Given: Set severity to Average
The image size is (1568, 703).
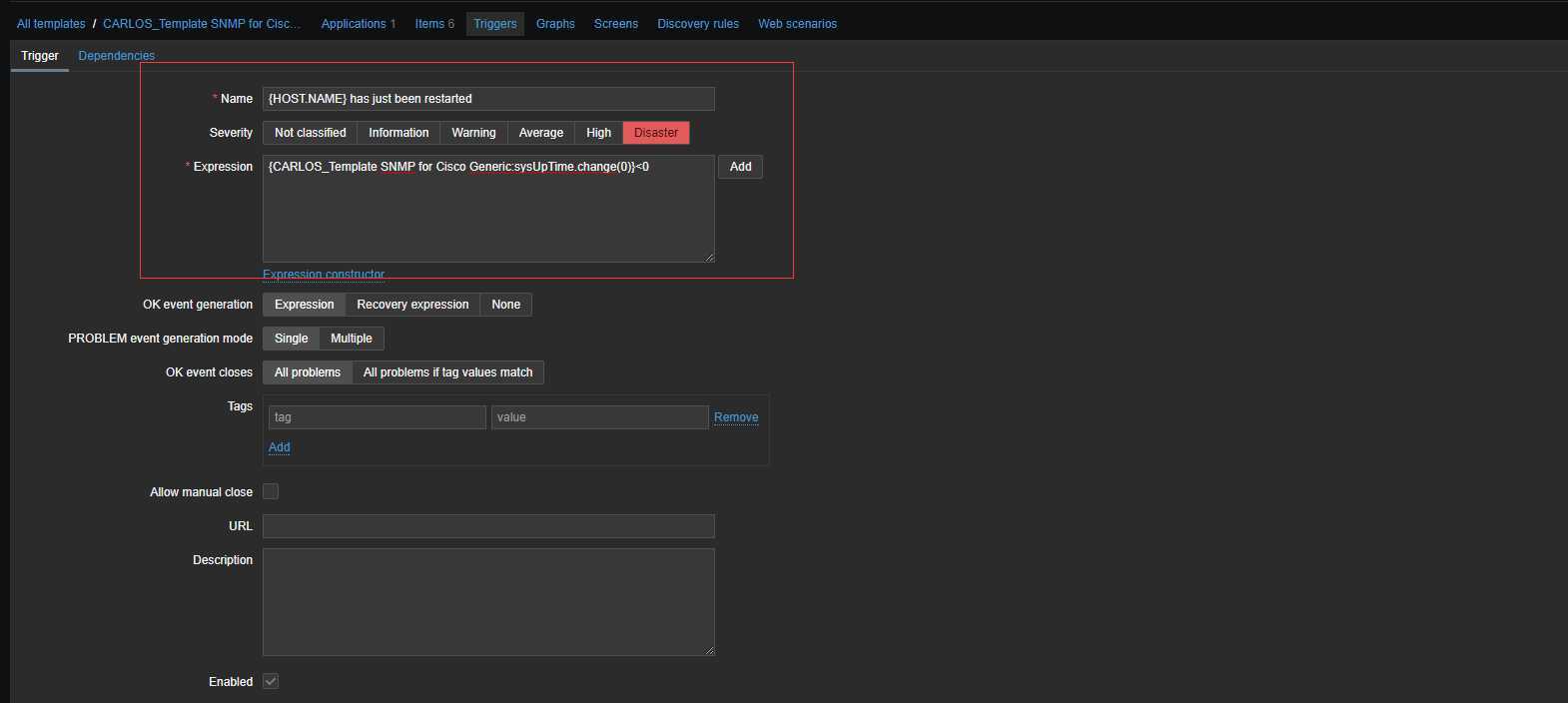Looking at the screenshot, I should (540, 133).
